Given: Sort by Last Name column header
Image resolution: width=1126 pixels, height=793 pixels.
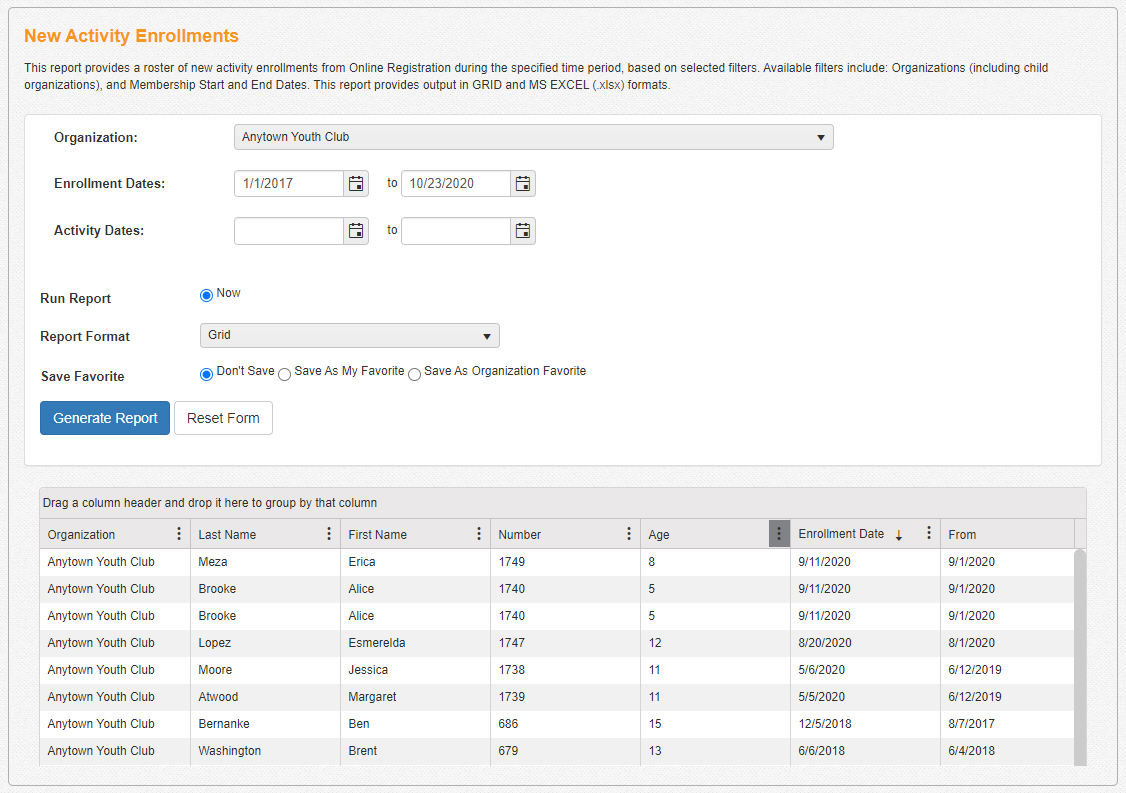Looking at the screenshot, I should tap(227, 534).
